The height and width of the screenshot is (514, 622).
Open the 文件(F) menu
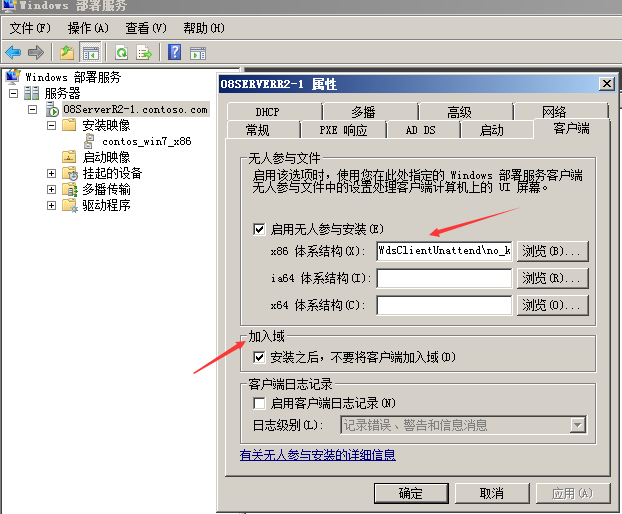click(x=30, y=28)
